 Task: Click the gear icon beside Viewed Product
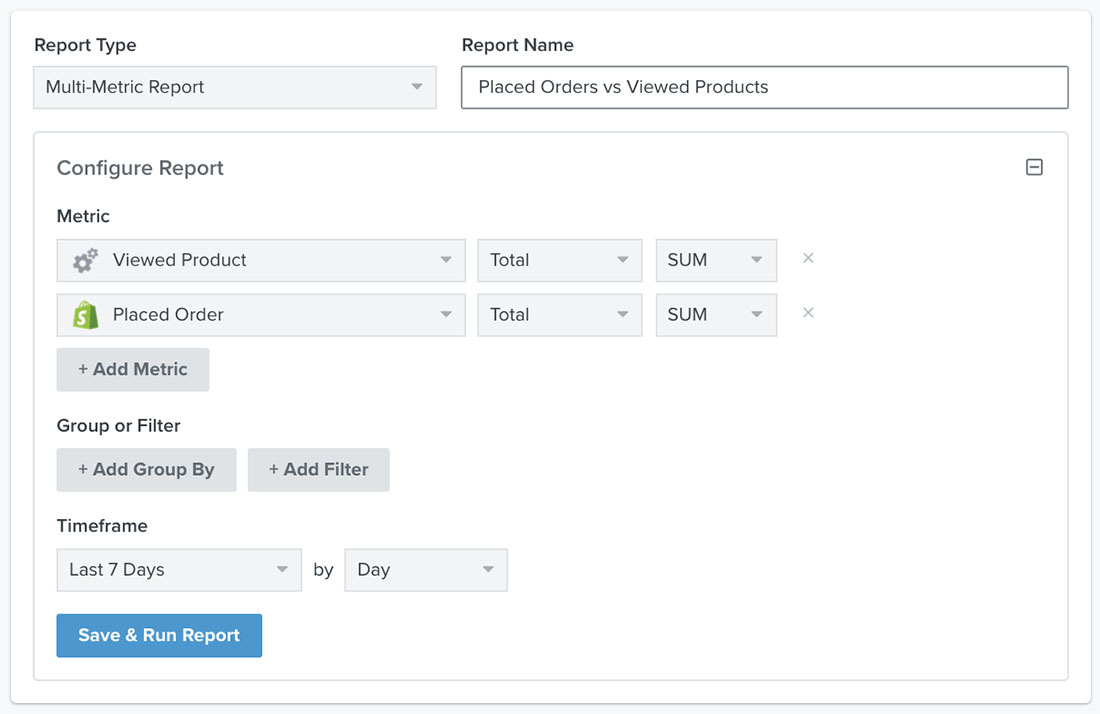coord(85,260)
